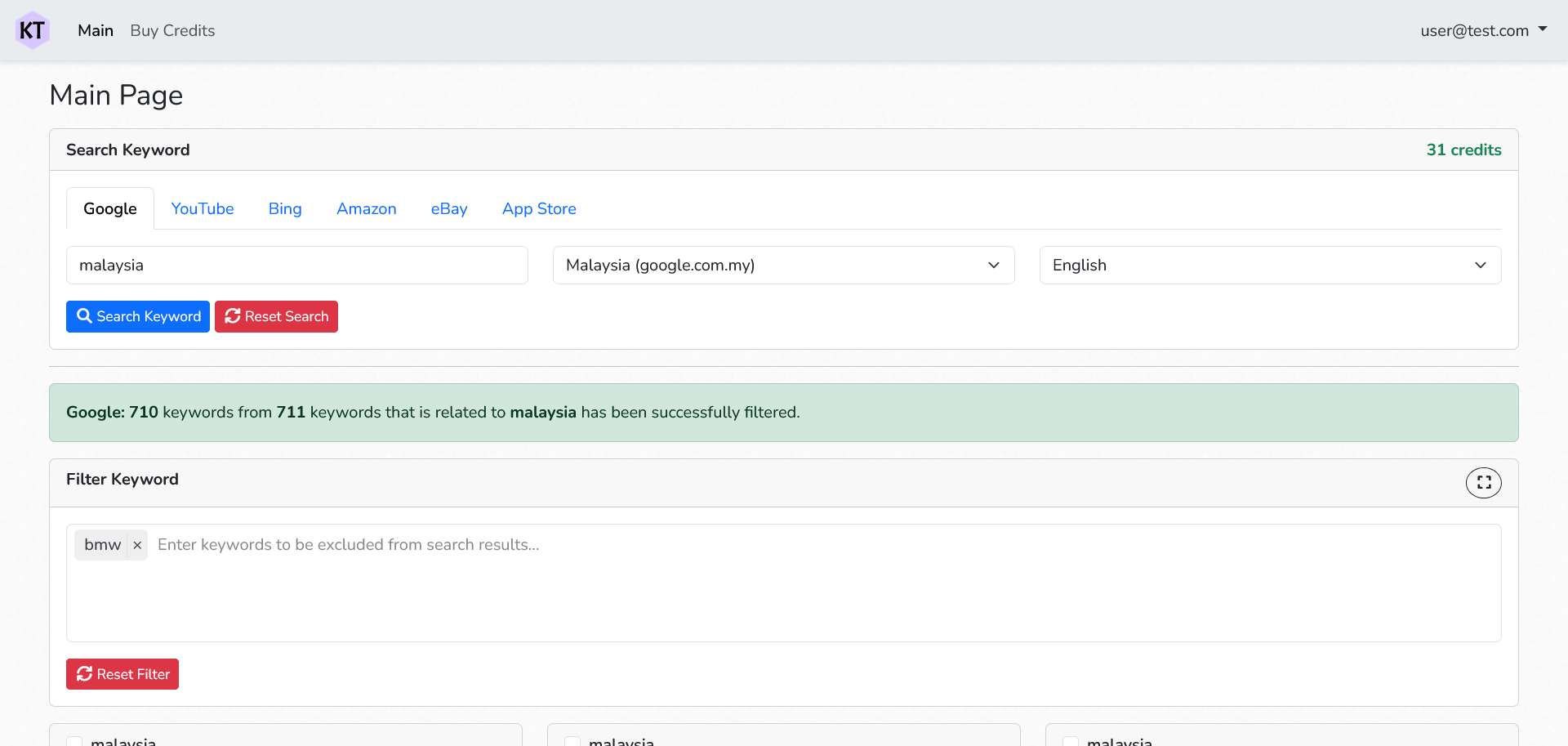The width and height of the screenshot is (1568, 746).
Task: Toggle fullscreen for Filter Keyword panel
Action: [x=1483, y=483]
